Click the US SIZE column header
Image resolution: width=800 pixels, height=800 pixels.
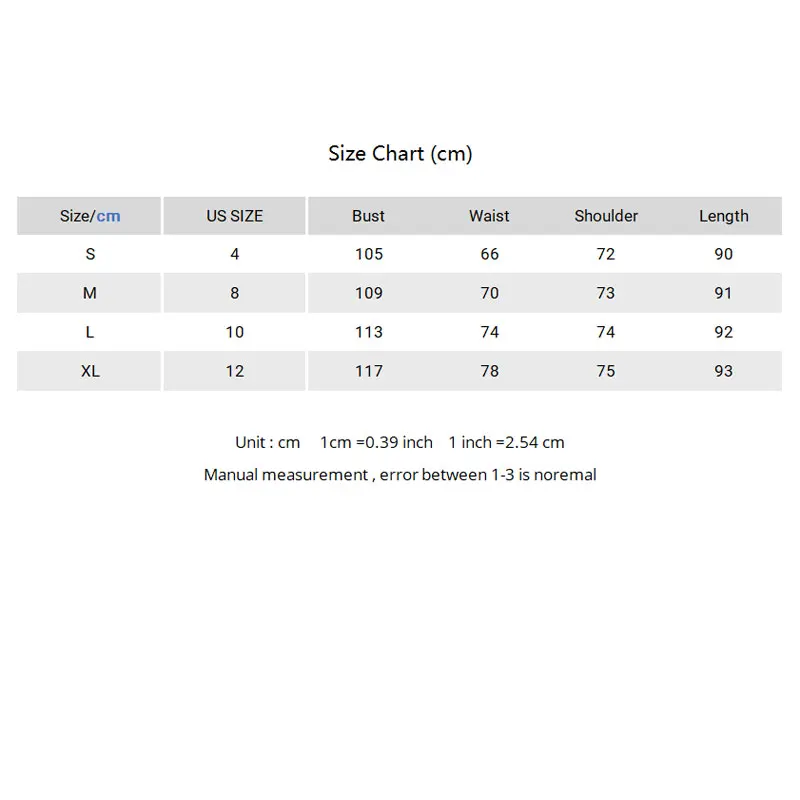click(x=235, y=216)
